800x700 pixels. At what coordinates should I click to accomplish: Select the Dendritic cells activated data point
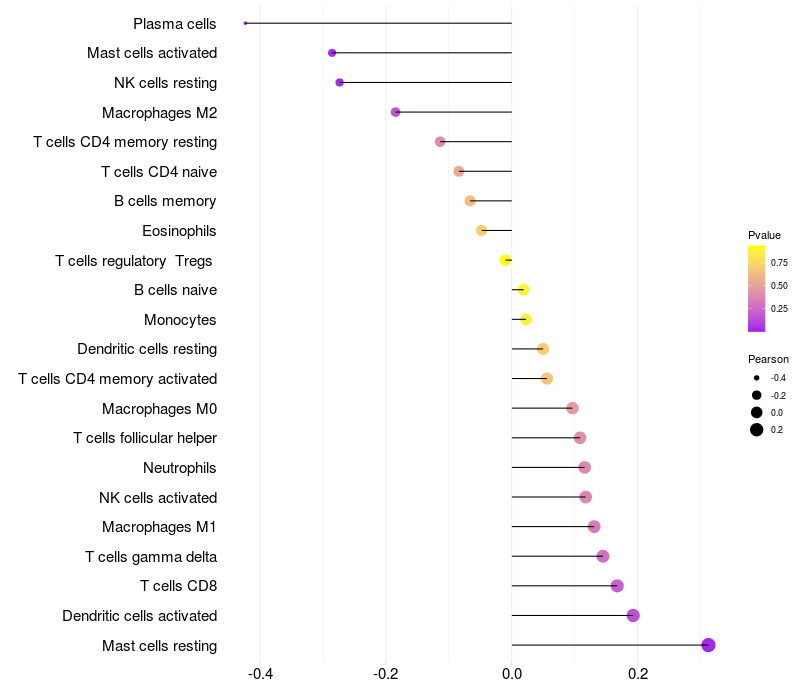(633, 615)
